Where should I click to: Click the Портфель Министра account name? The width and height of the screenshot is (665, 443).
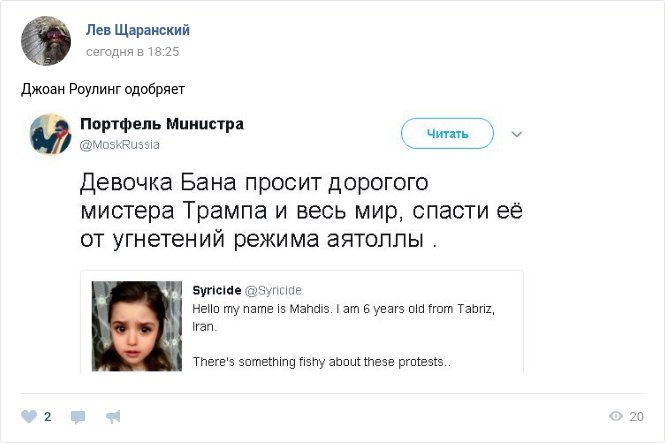click(x=162, y=124)
